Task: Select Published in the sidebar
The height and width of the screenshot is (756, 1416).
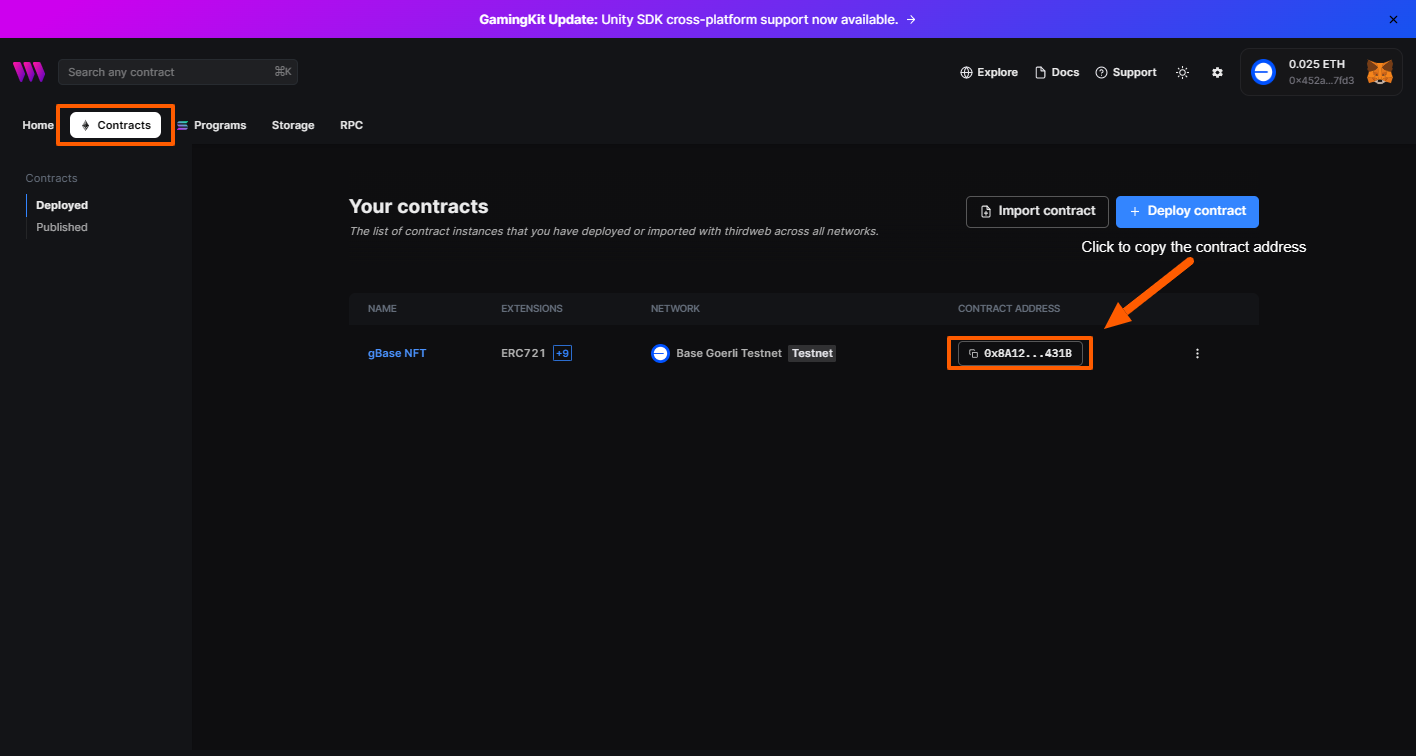Action: point(62,227)
